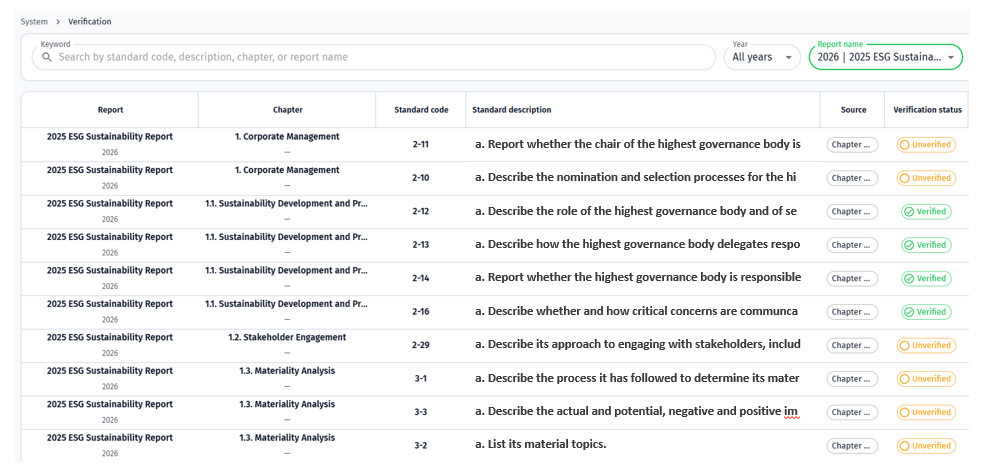Viewport: 982px width, 471px height.
Task: Click Unverified status badge for 2-10
Action: coord(926,178)
